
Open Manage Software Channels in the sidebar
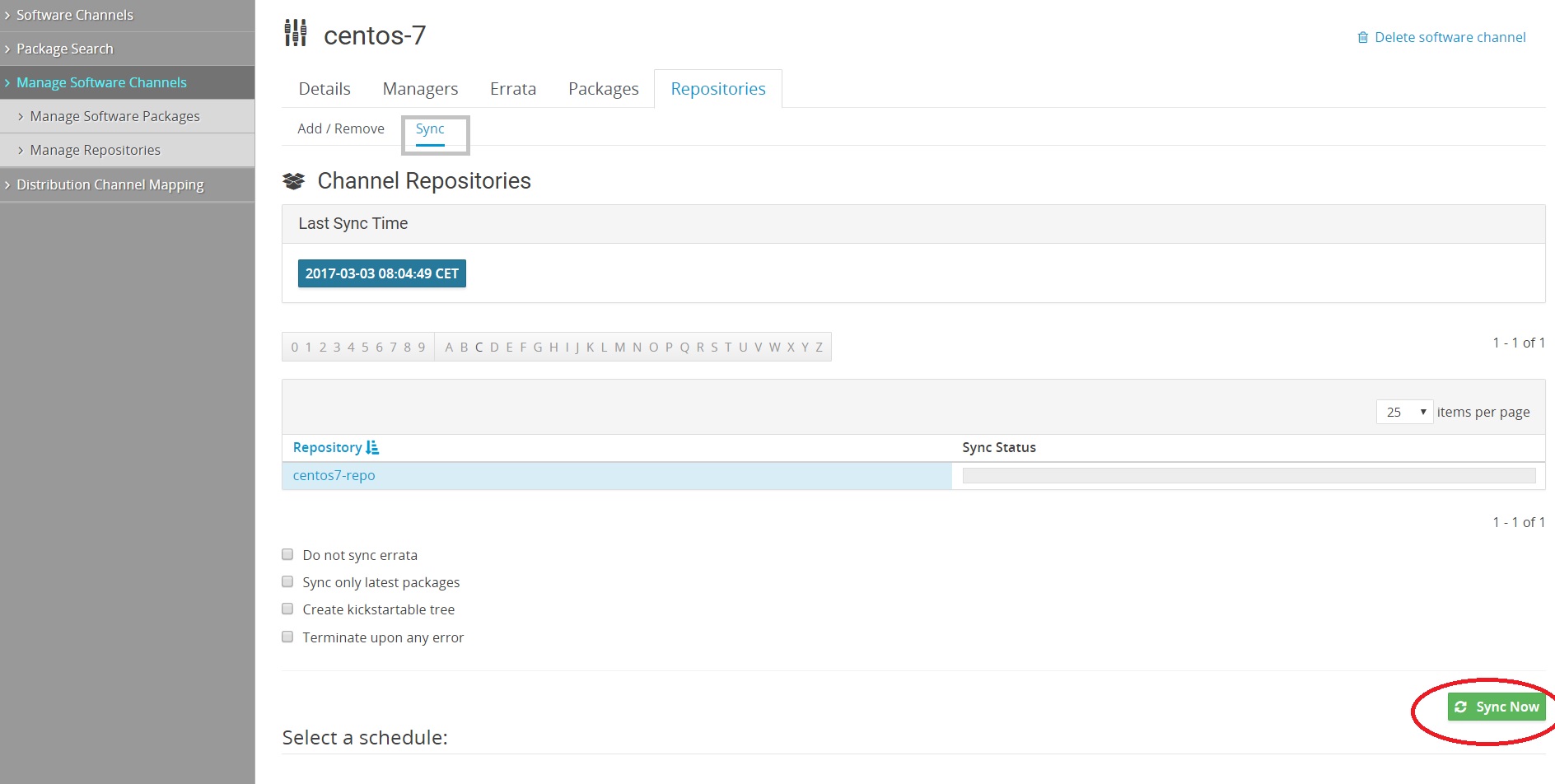[127, 82]
